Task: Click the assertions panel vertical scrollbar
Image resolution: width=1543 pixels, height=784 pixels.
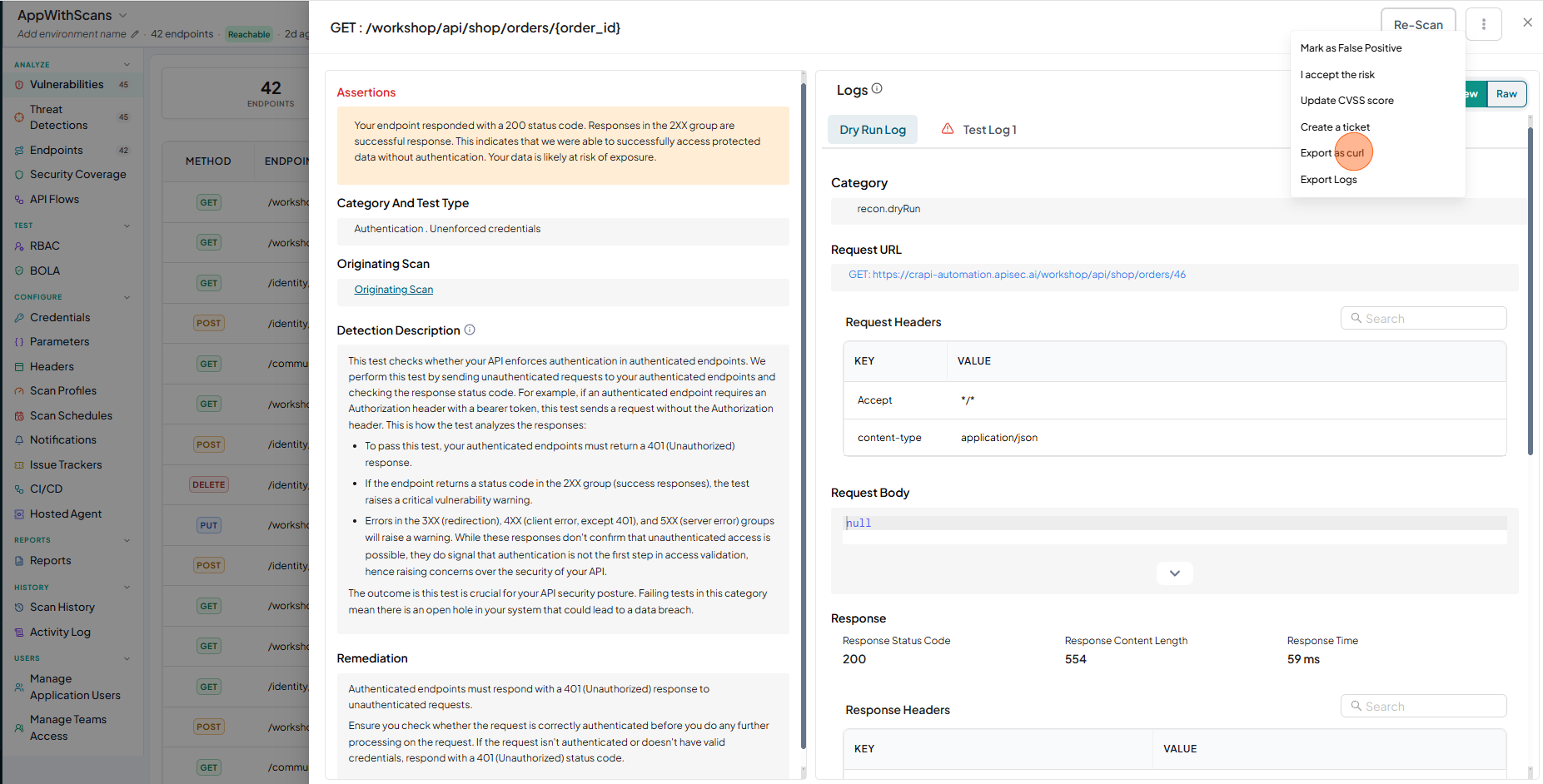Action: pos(804,416)
